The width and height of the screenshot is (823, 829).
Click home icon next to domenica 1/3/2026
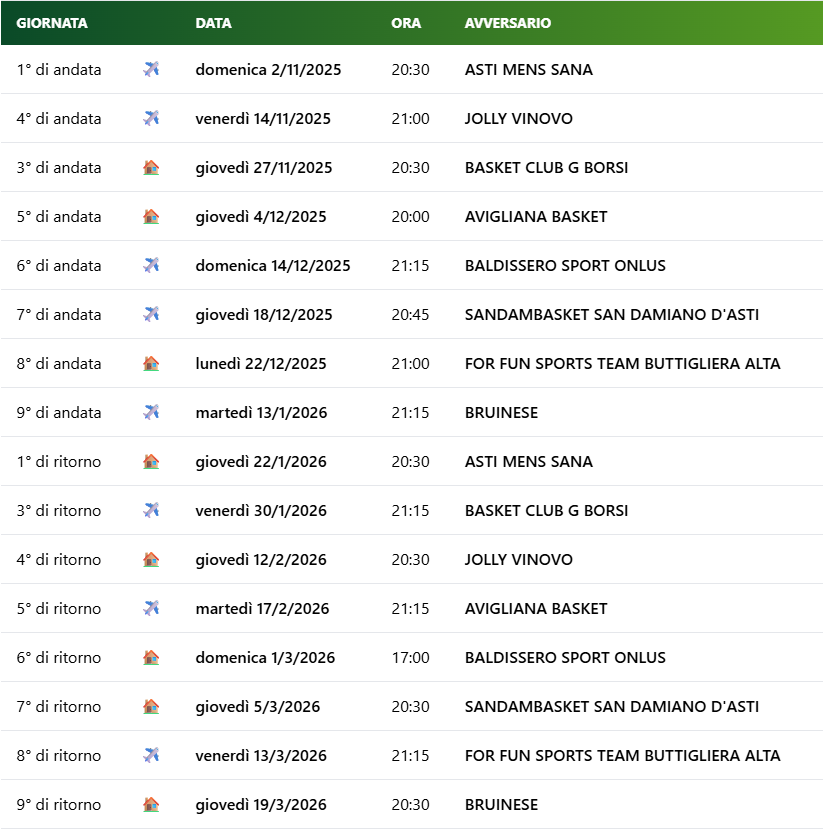(151, 658)
